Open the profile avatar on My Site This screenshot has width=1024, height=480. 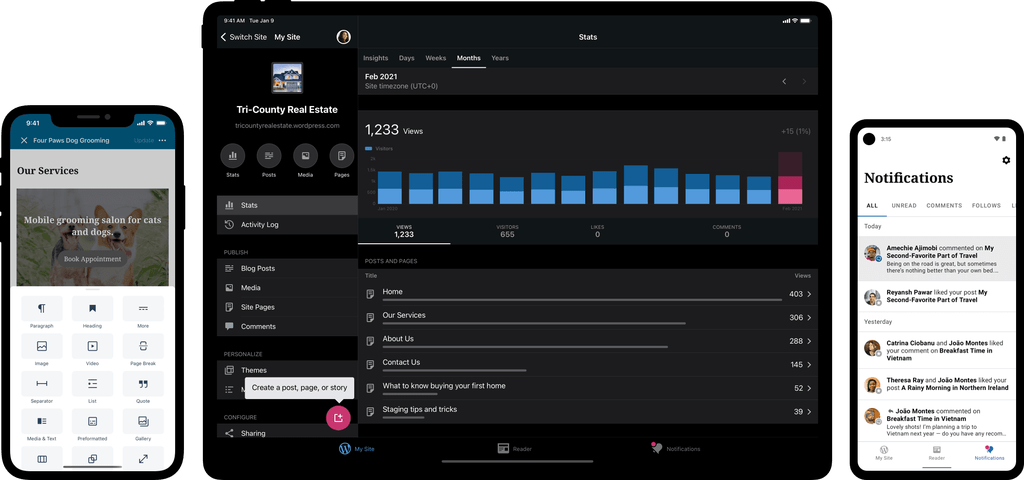344,37
